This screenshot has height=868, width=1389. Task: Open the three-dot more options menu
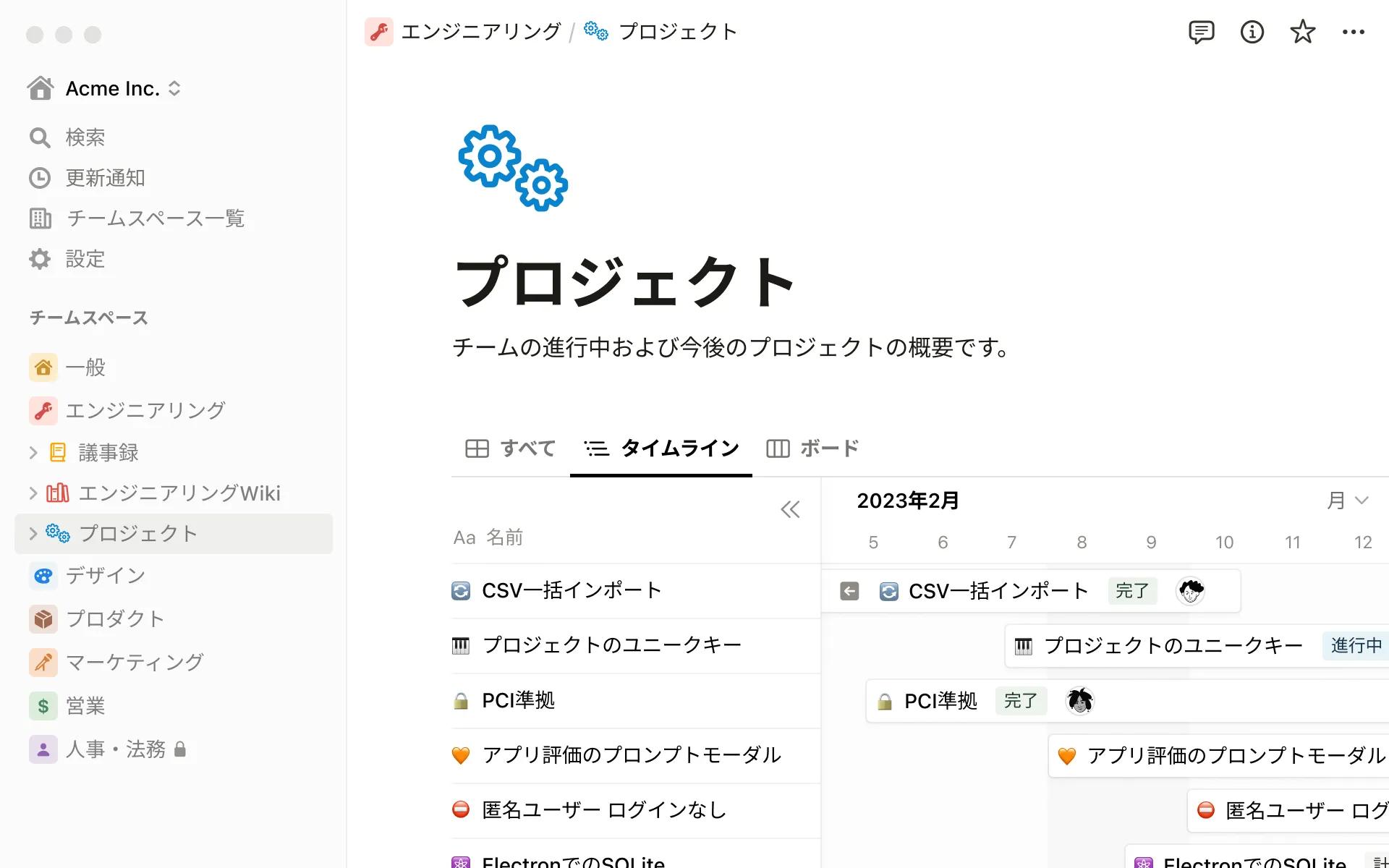coord(1353,33)
